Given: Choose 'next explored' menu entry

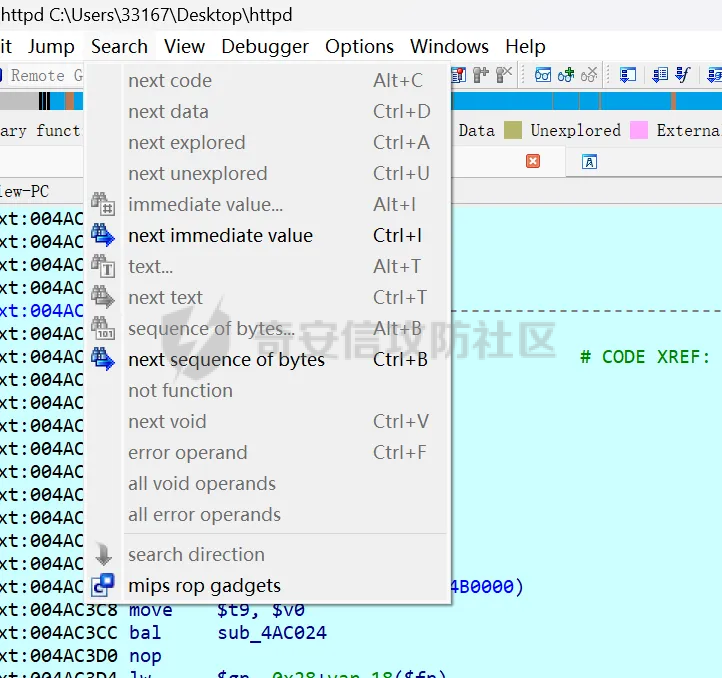Looking at the screenshot, I should [266, 142].
